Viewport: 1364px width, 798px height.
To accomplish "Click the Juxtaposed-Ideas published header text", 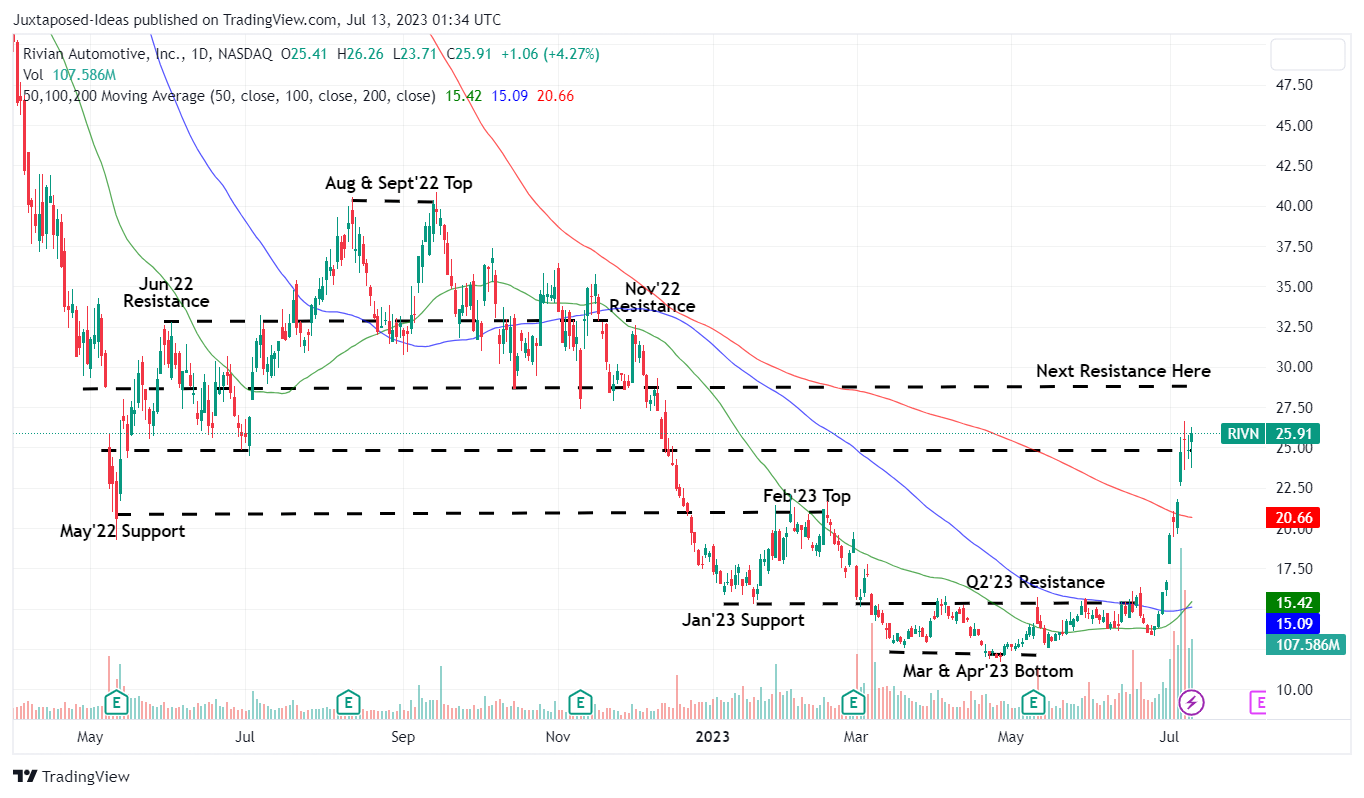I will tap(257, 19).
